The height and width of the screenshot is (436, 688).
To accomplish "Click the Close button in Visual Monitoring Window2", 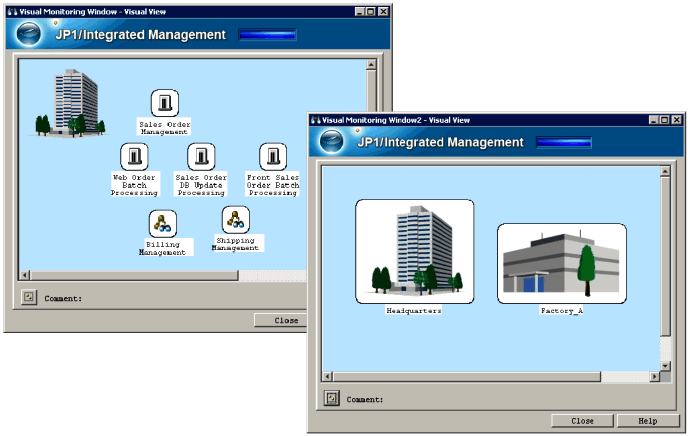I will pyautogui.click(x=582, y=421).
